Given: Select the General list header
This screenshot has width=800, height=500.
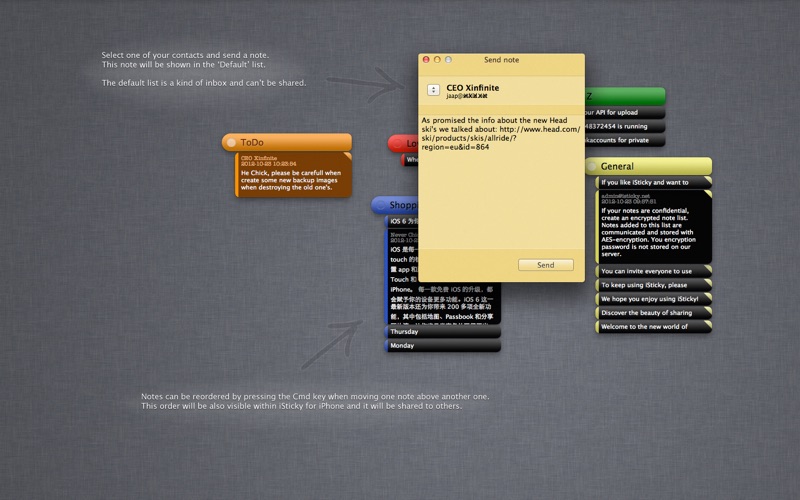Looking at the screenshot, I should click(650, 166).
